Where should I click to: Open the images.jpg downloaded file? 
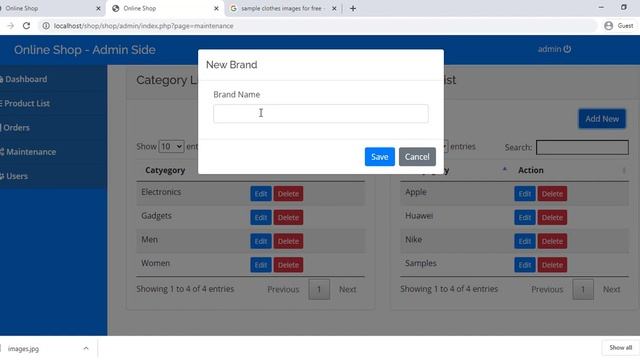tap(23, 349)
